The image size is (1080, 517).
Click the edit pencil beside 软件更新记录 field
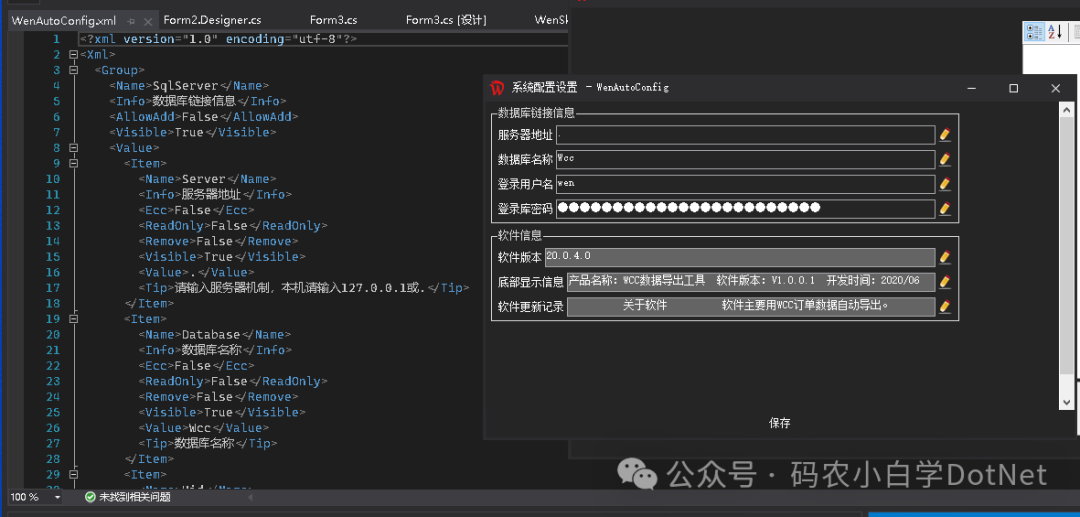pos(945,307)
